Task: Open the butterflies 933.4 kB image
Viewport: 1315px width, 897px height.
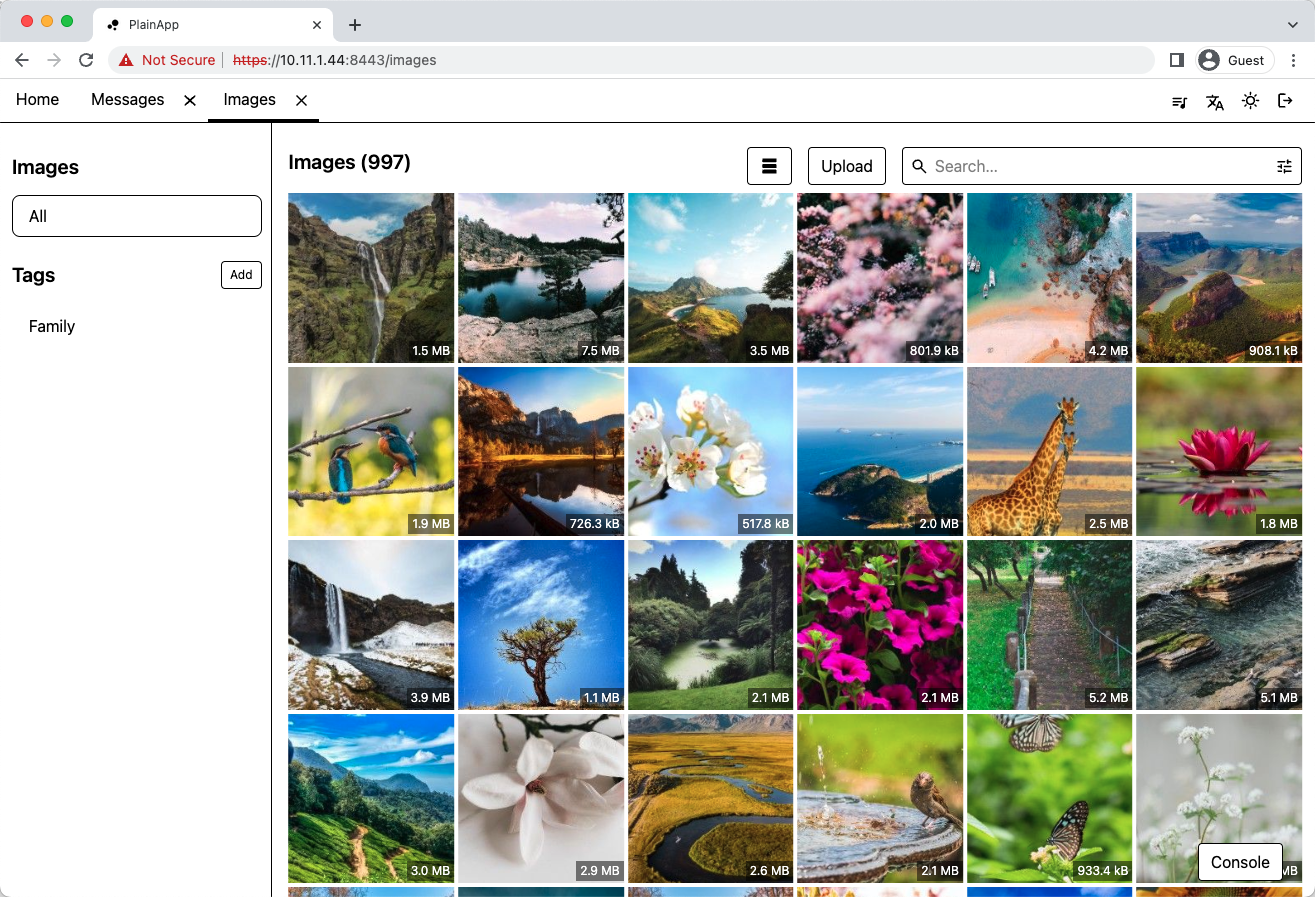Action: point(1050,798)
